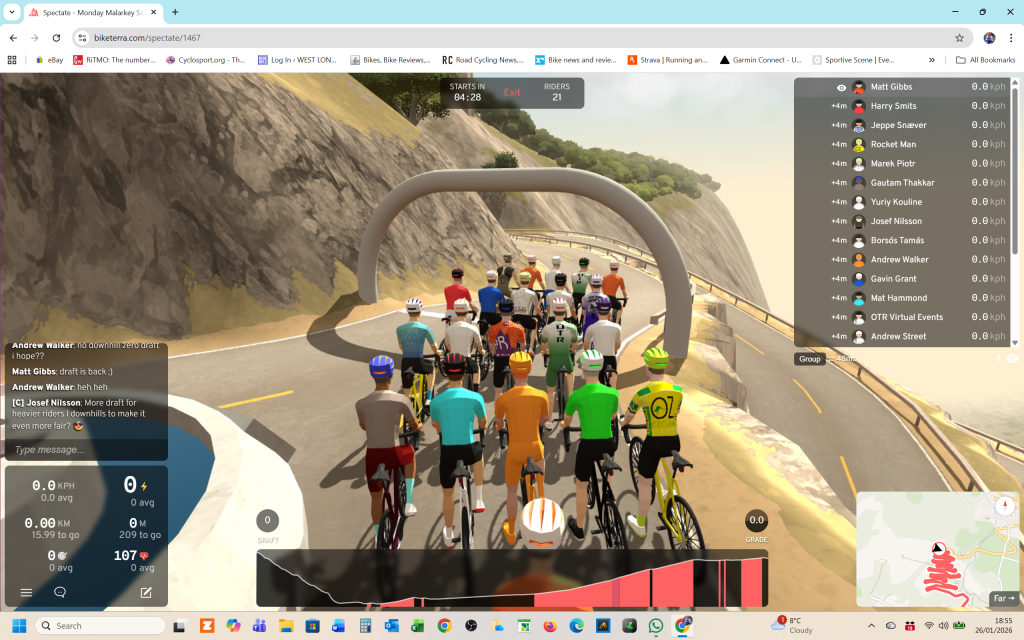Screen dimensions: 1024x640
Task: Open the hamburger menu in stats panel
Action: (27, 592)
